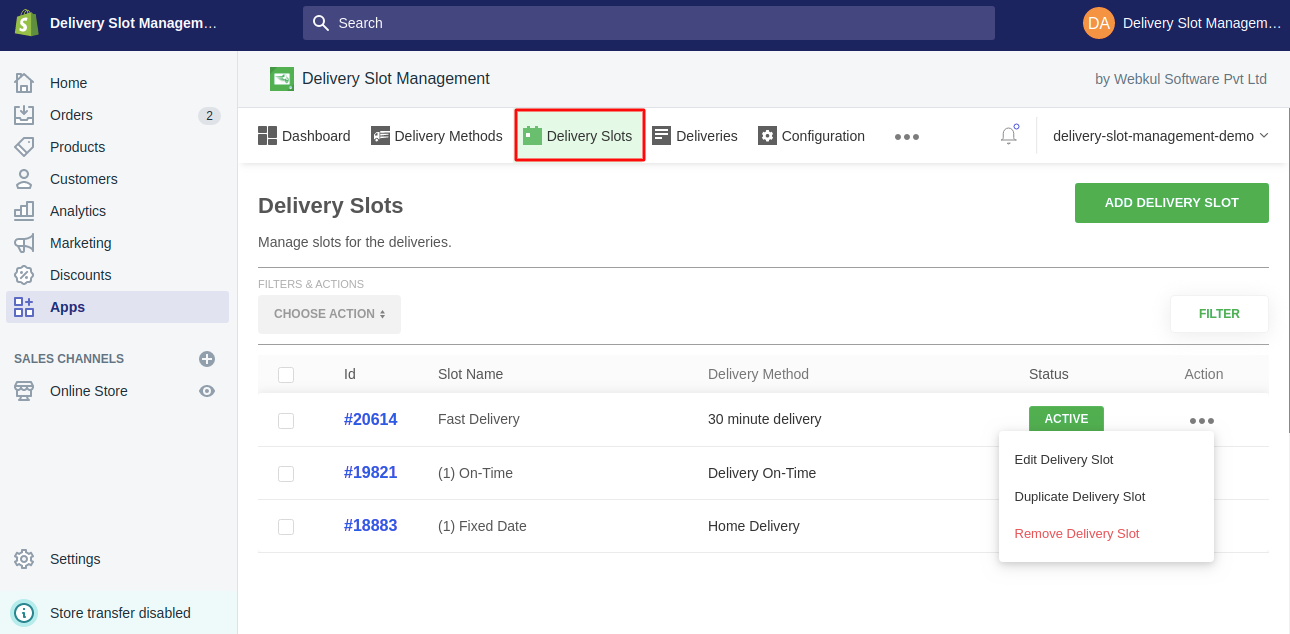Click Add Delivery Slot button
This screenshot has height=634, width=1290.
[x=1172, y=203]
